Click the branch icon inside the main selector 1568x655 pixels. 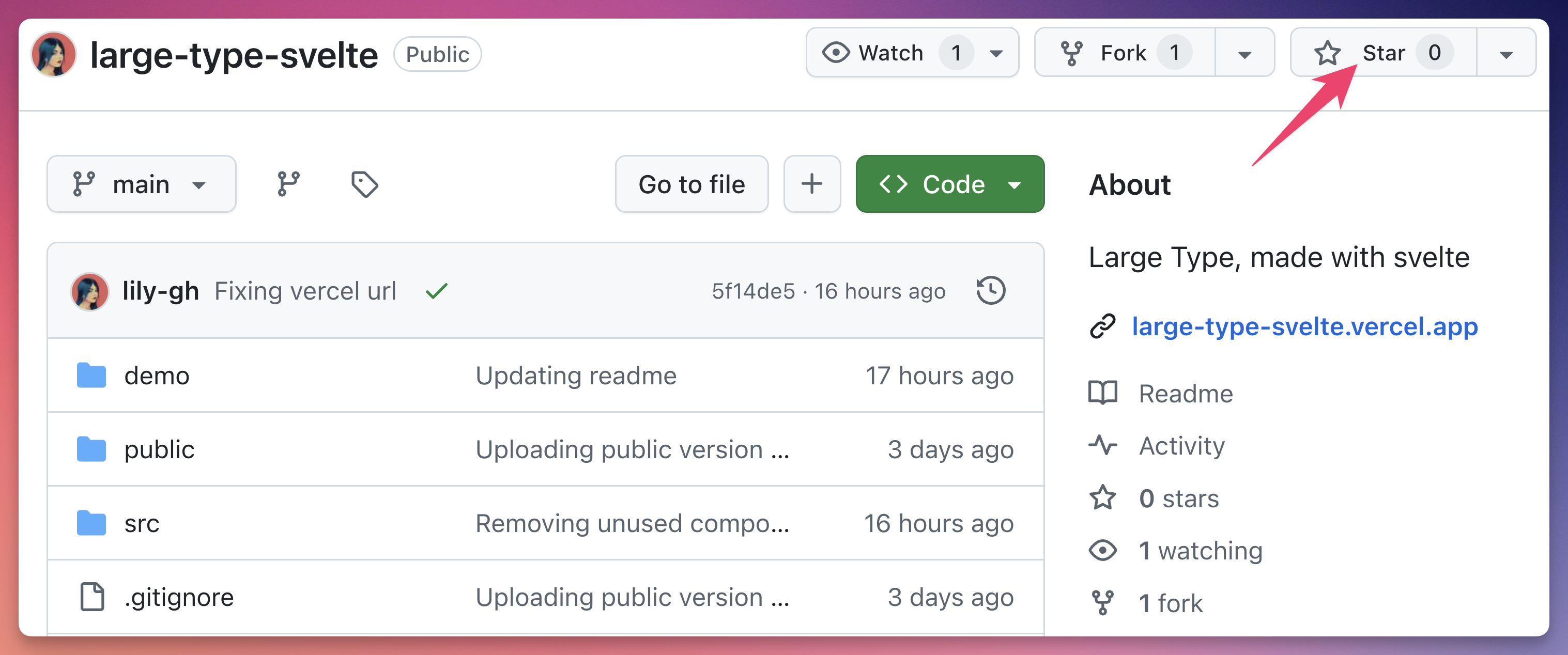click(x=83, y=184)
